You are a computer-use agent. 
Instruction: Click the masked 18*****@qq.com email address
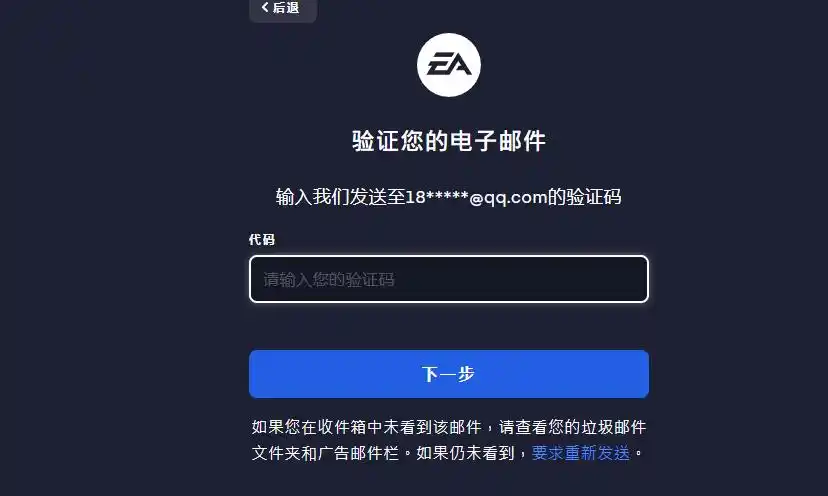476,197
